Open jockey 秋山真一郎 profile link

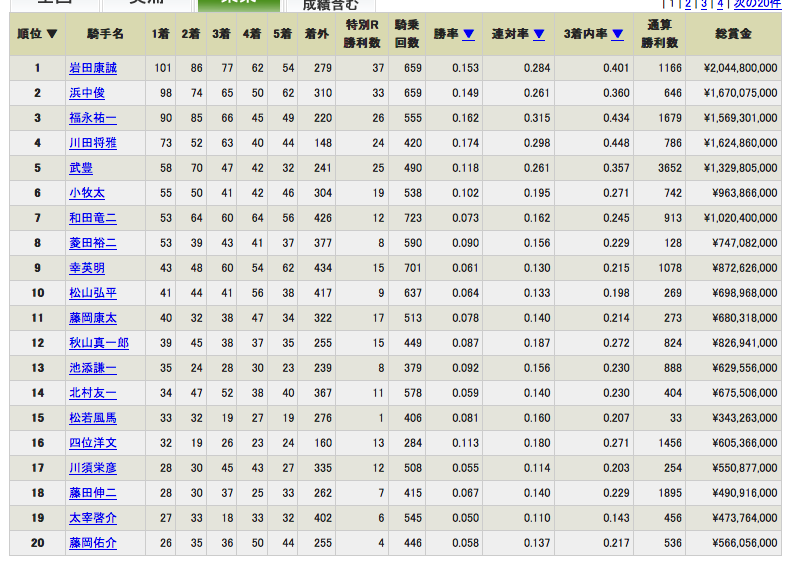[99, 343]
